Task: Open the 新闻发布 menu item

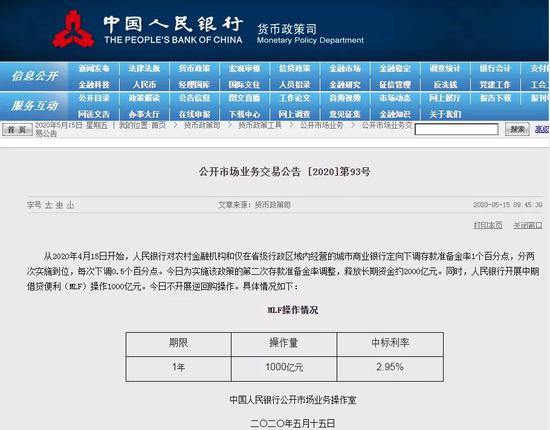Action: (94, 68)
